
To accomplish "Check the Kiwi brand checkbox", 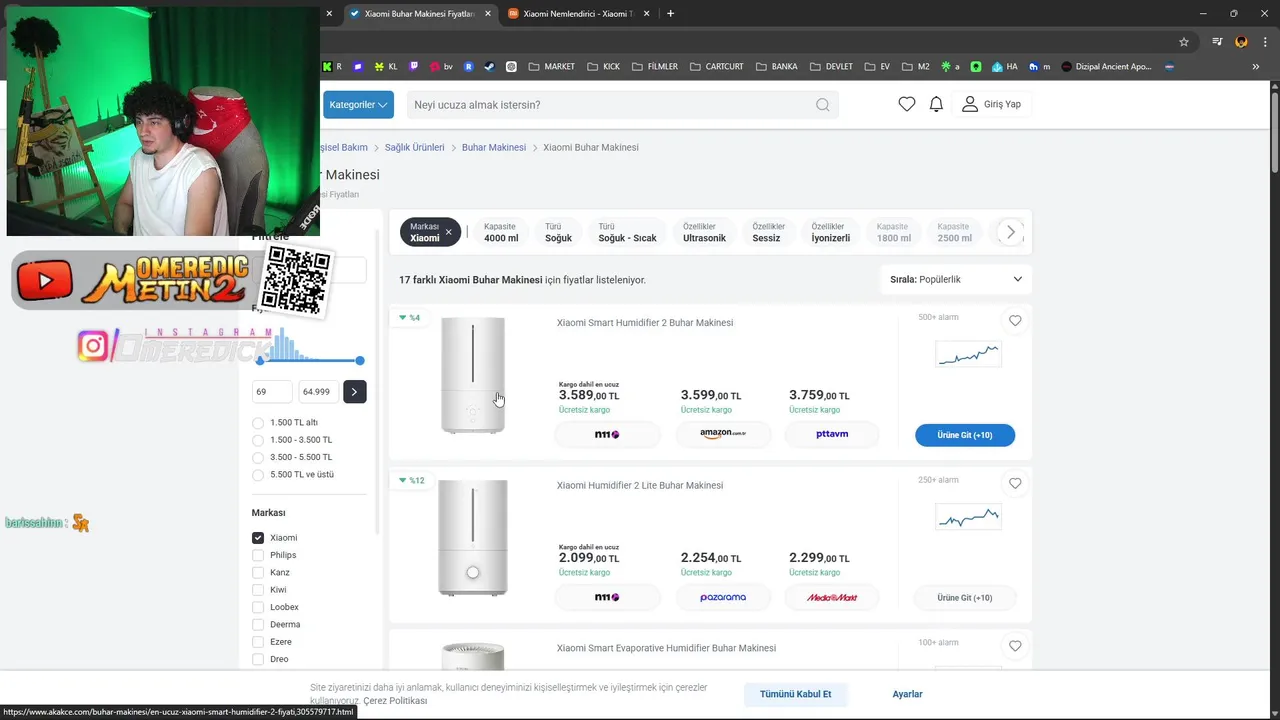I will coord(258,590).
